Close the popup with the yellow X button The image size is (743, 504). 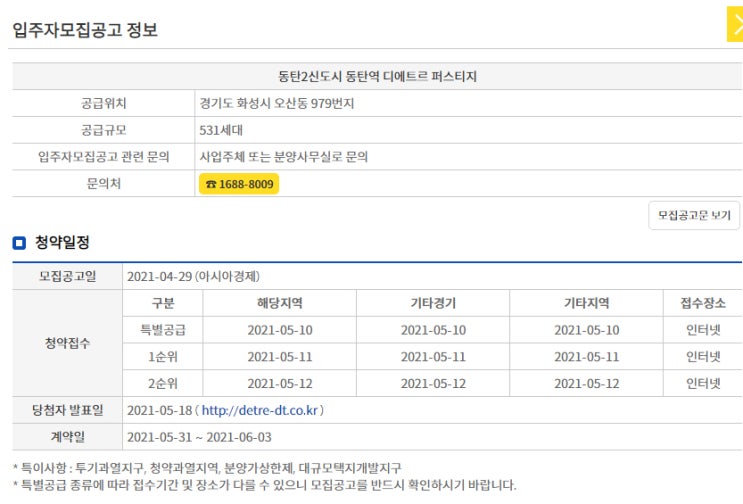click(735, 24)
